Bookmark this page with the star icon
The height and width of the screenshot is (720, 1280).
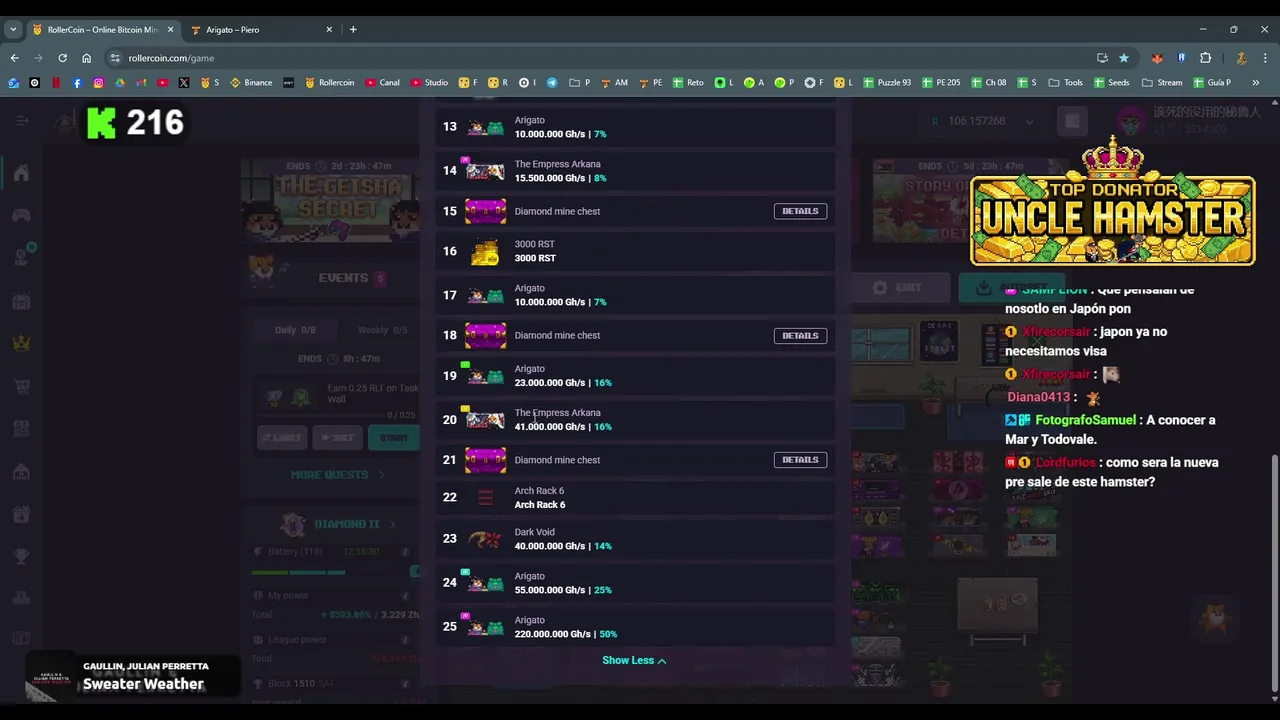click(1124, 58)
